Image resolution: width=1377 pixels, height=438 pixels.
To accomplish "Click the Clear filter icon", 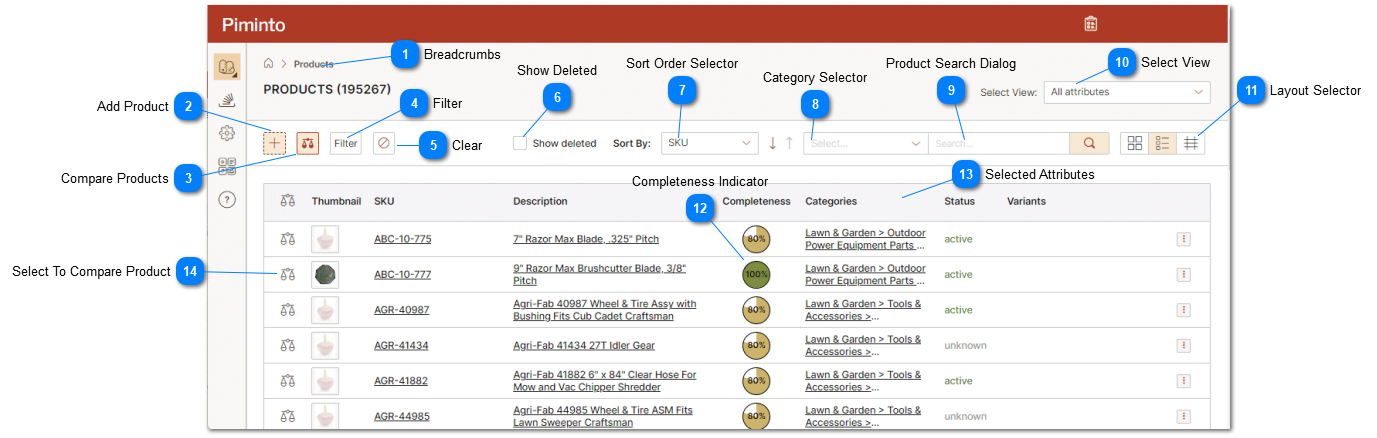I will (x=384, y=143).
